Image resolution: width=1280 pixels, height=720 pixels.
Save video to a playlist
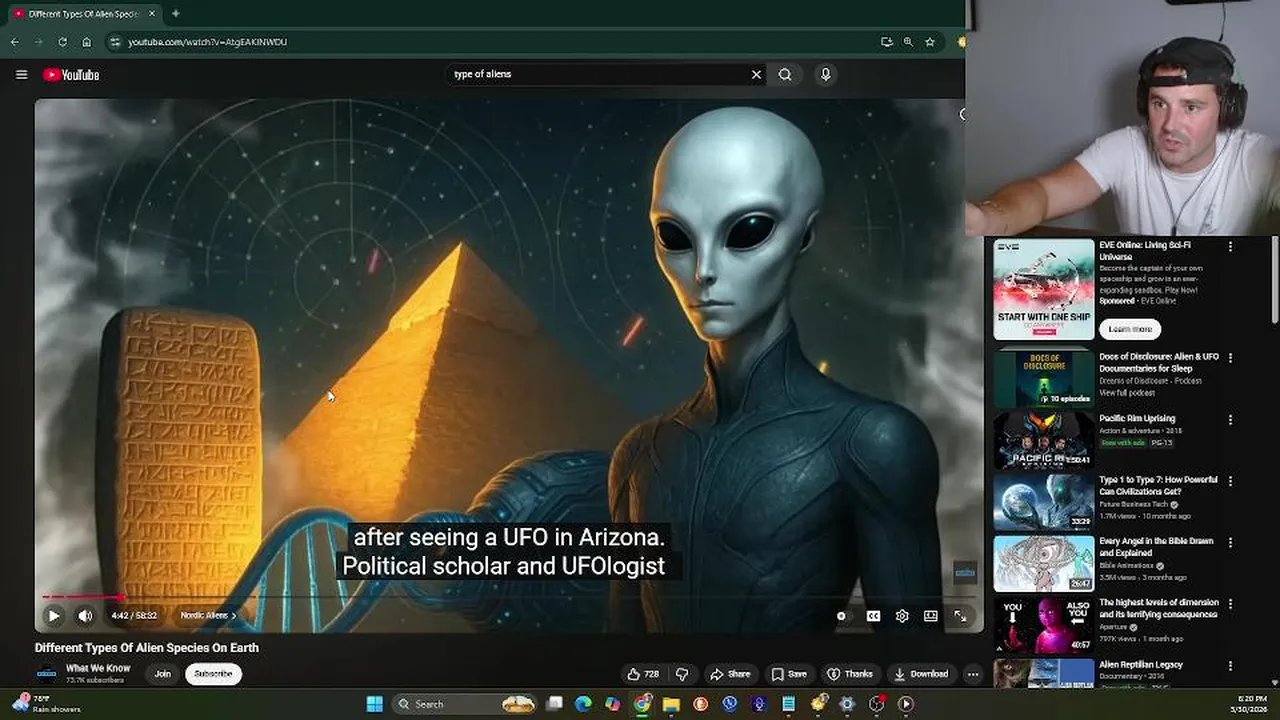pyautogui.click(x=789, y=674)
